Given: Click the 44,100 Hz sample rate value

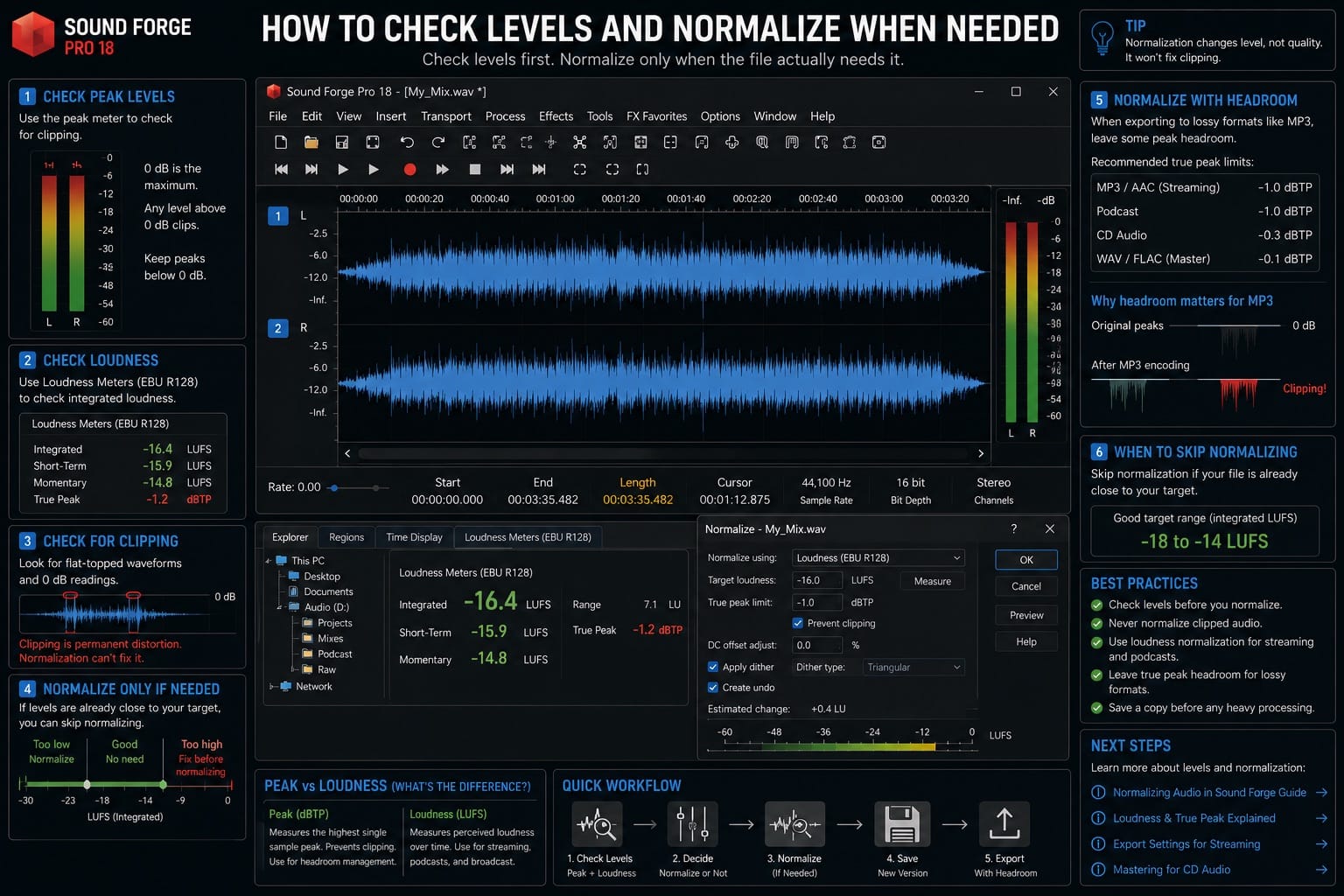Looking at the screenshot, I should tap(826, 482).
